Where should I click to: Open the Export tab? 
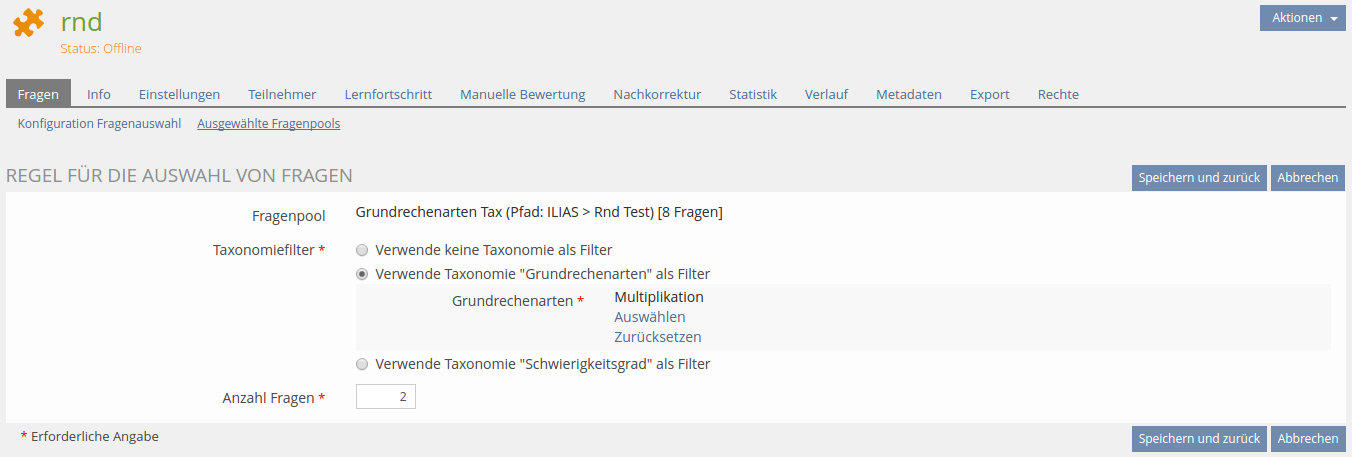tap(989, 94)
